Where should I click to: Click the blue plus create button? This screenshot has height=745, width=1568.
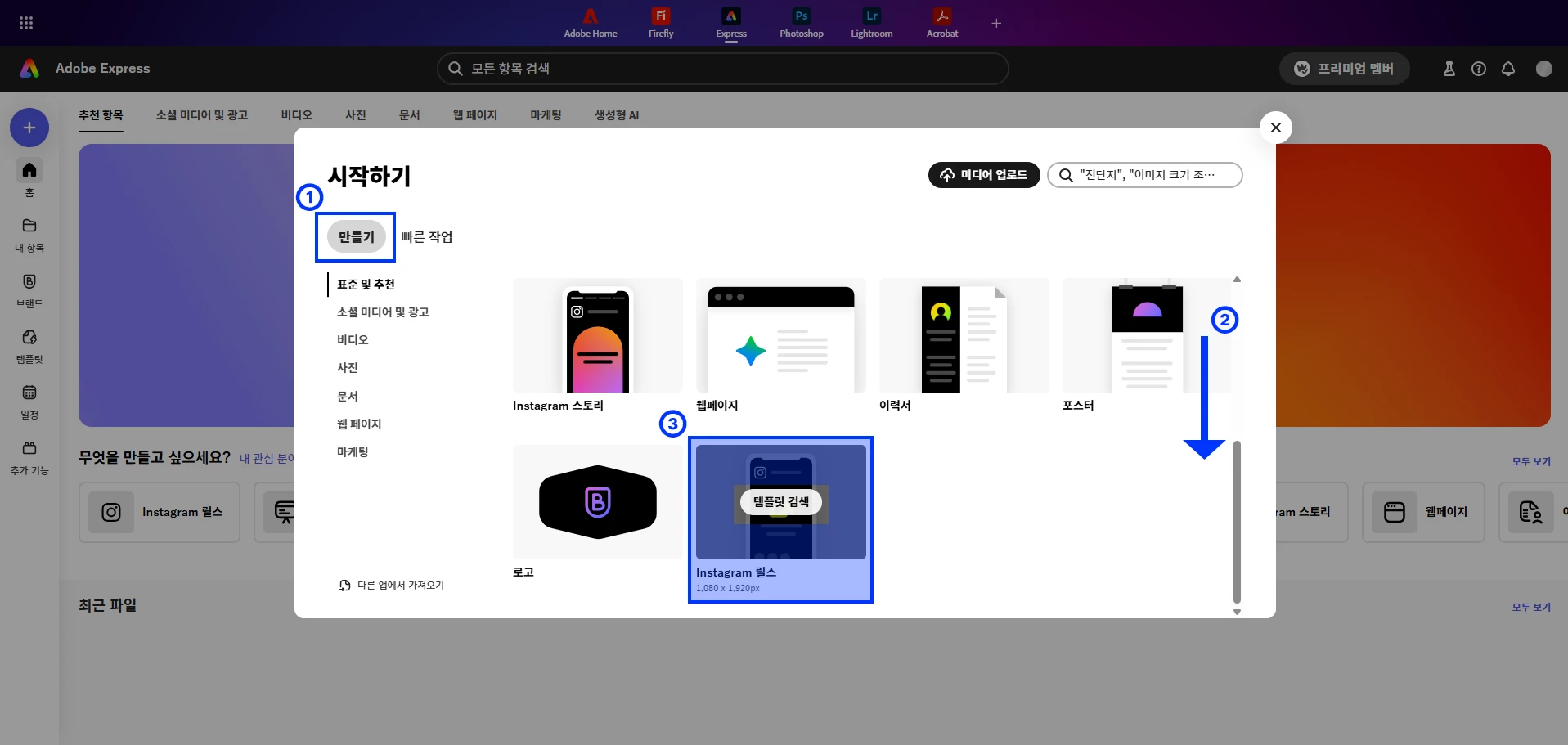[x=29, y=128]
